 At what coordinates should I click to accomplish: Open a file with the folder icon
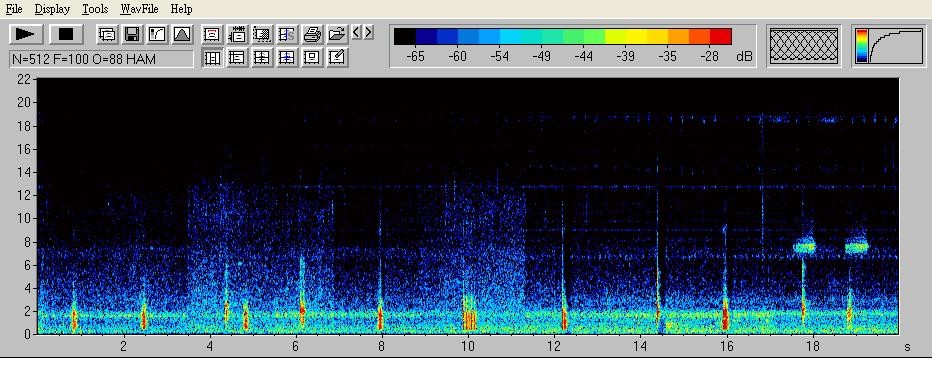pos(337,34)
